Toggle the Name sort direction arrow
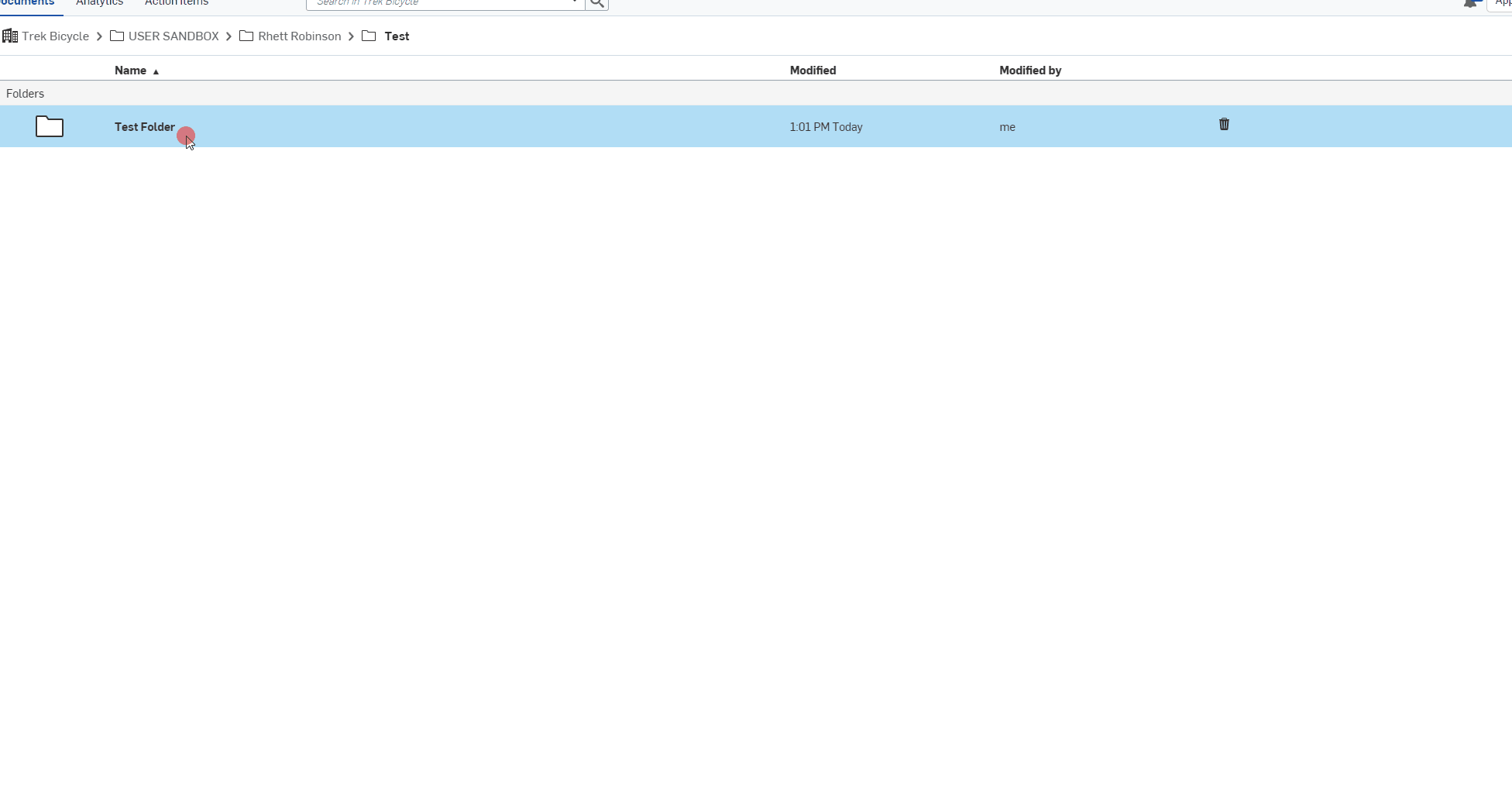This screenshot has height=798, width=1512. 156,71
